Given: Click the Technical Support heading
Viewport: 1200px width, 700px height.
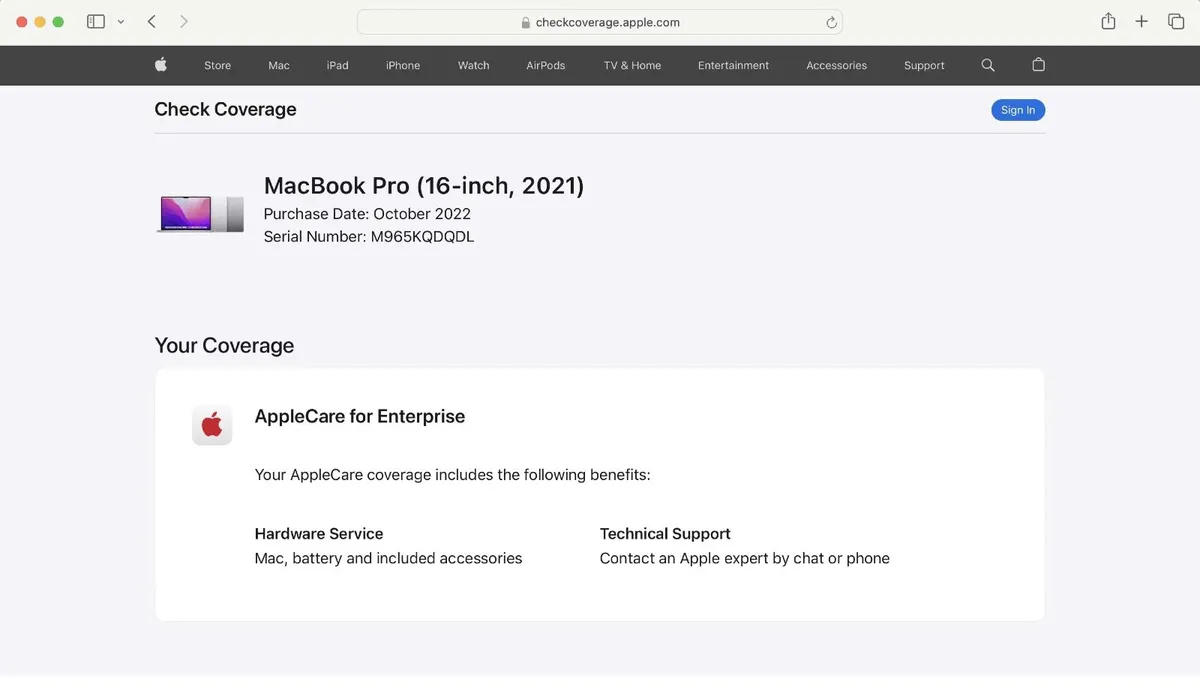Looking at the screenshot, I should coord(665,534).
